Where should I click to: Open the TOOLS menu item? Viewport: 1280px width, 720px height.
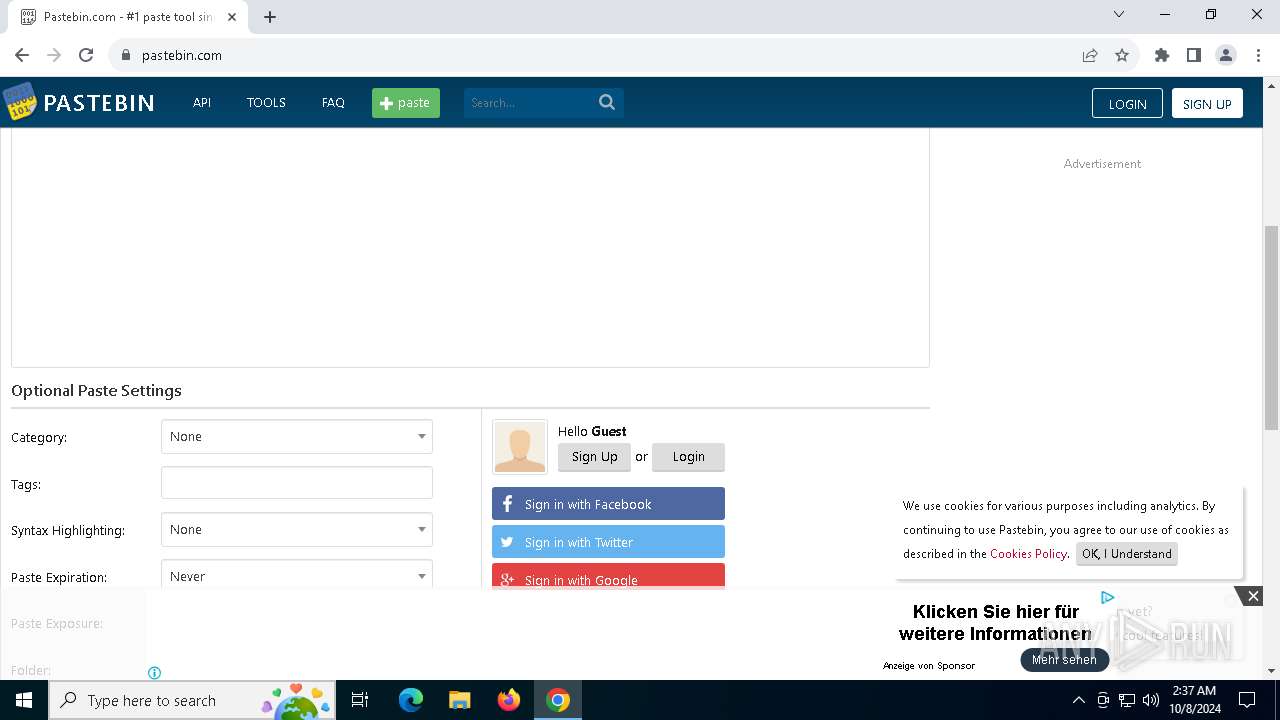click(x=266, y=103)
